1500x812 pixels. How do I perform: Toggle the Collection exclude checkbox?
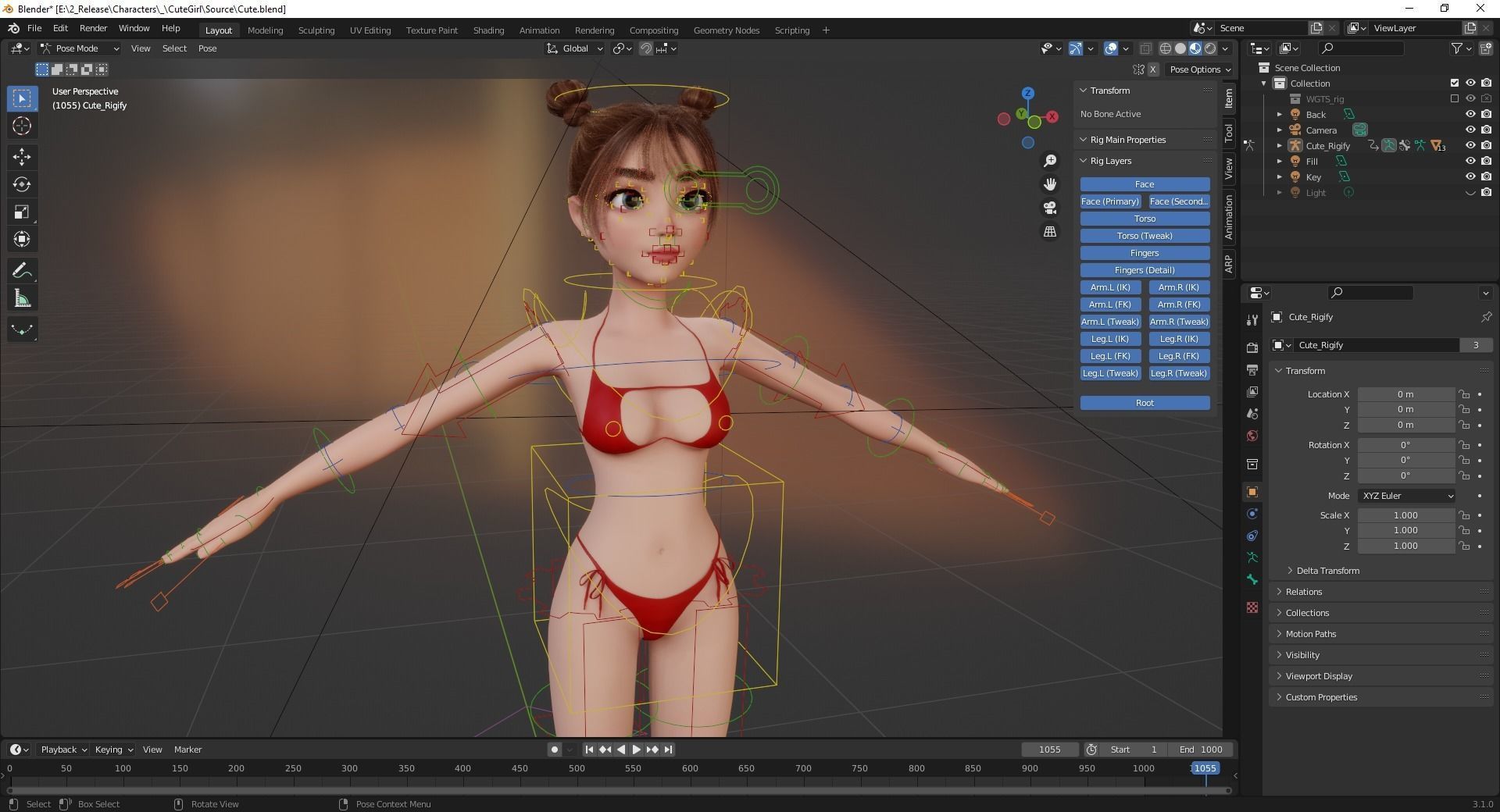pos(1455,83)
